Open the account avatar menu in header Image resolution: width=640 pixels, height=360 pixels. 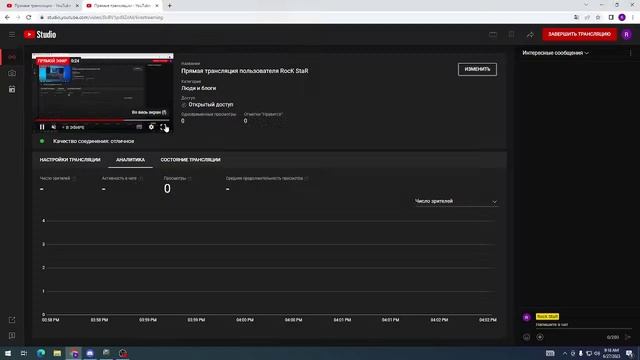point(627,35)
